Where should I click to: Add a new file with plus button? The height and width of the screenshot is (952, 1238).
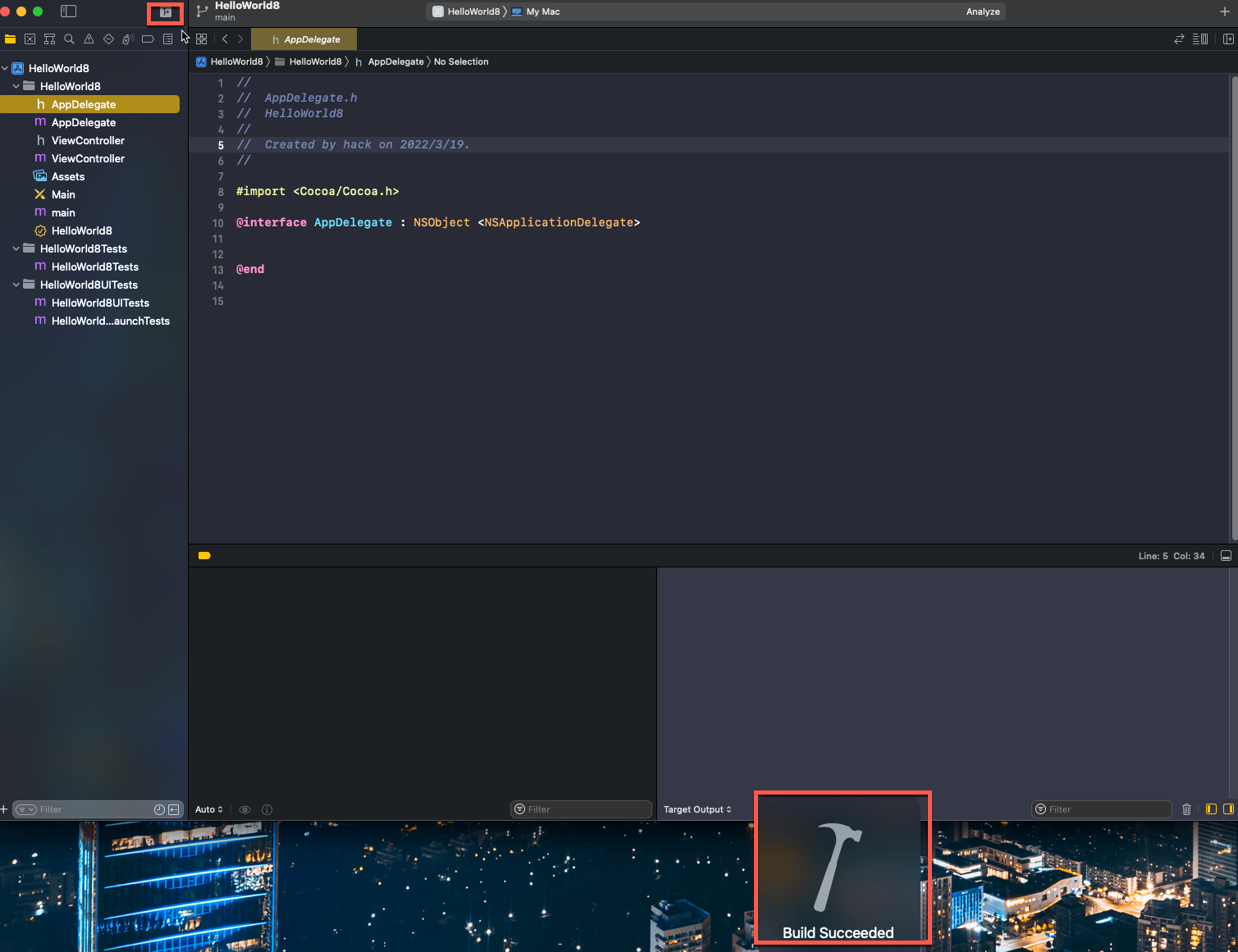pyautogui.click(x=4, y=809)
